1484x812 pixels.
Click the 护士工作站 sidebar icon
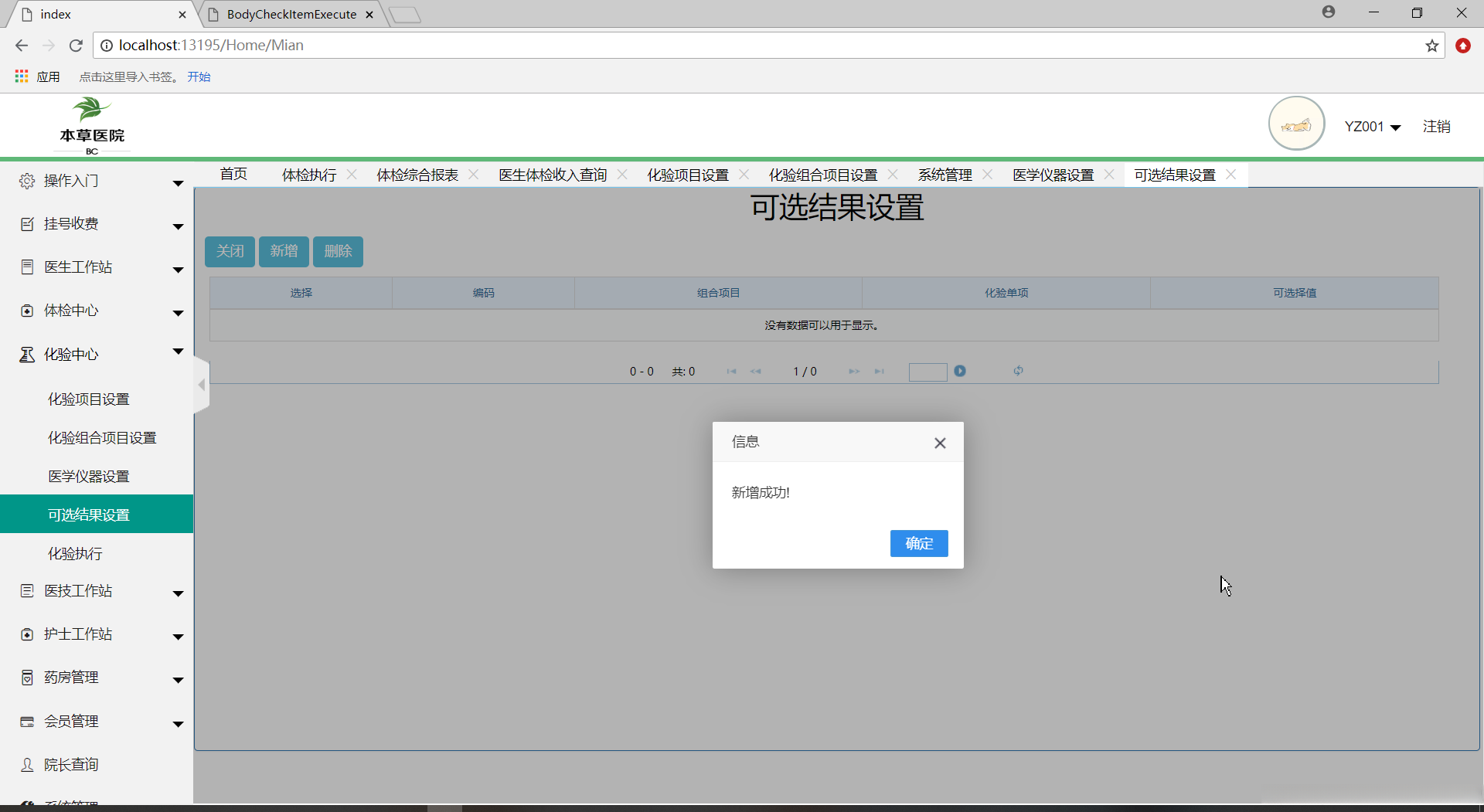[x=27, y=634]
